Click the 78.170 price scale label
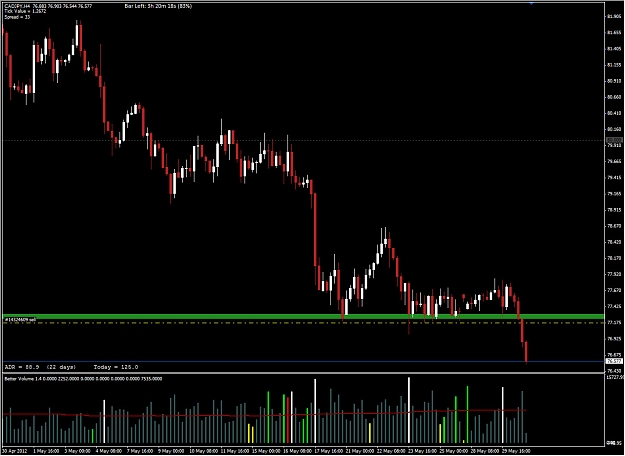 click(x=614, y=258)
